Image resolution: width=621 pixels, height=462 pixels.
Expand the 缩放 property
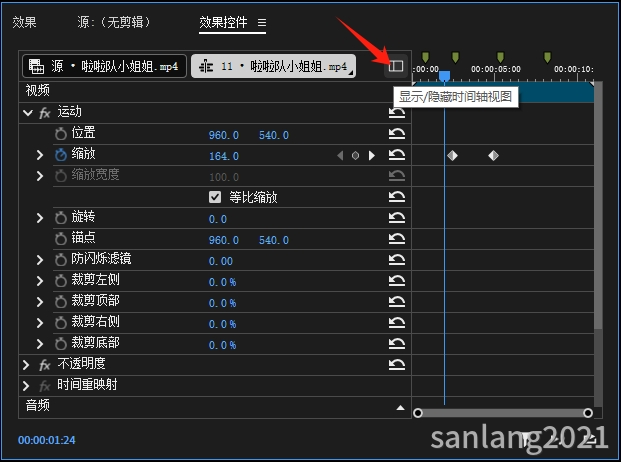tap(40, 155)
